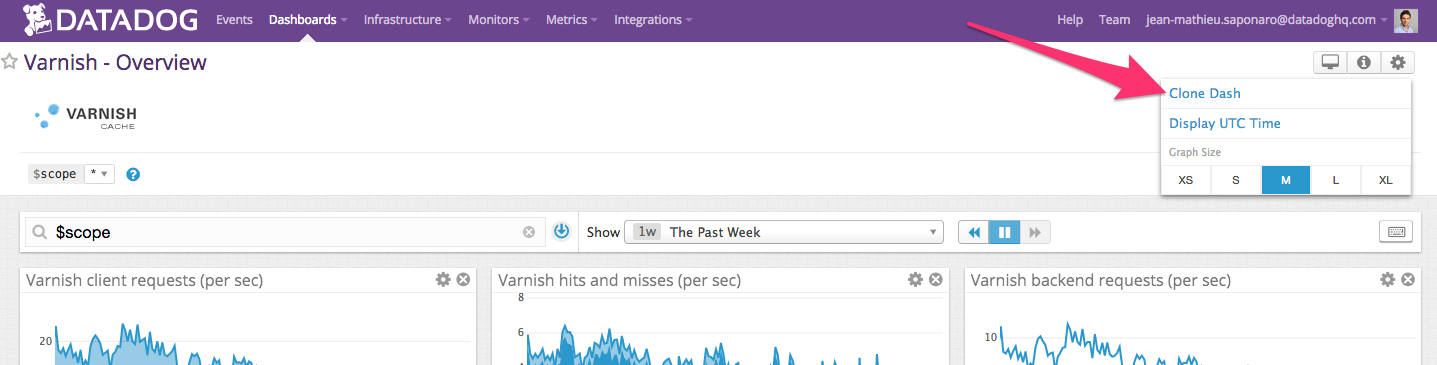
Task: Click the Varnish hits and misses graph title
Action: [x=620, y=280]
